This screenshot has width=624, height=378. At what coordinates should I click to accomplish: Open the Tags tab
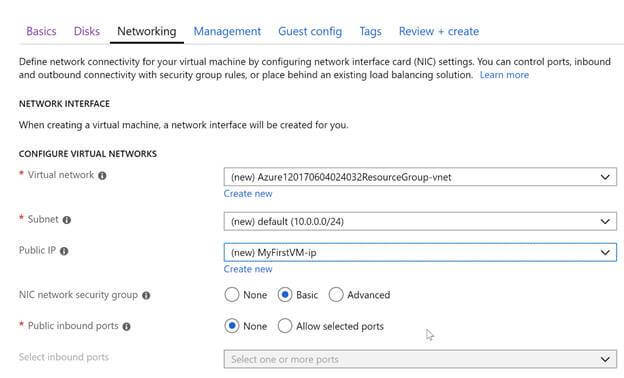point(370,31)
